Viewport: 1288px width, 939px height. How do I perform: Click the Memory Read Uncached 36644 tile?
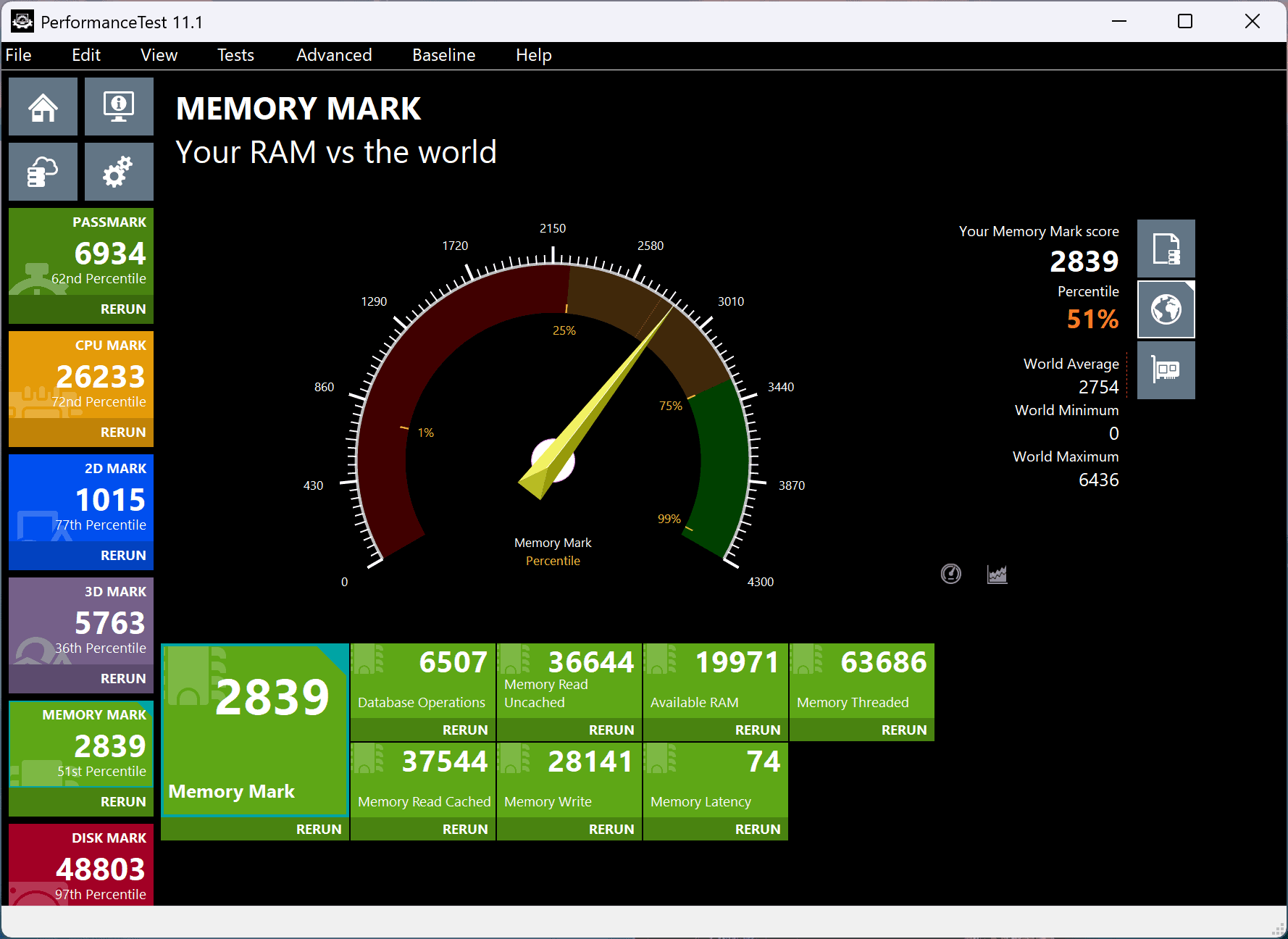click(569, 681)
